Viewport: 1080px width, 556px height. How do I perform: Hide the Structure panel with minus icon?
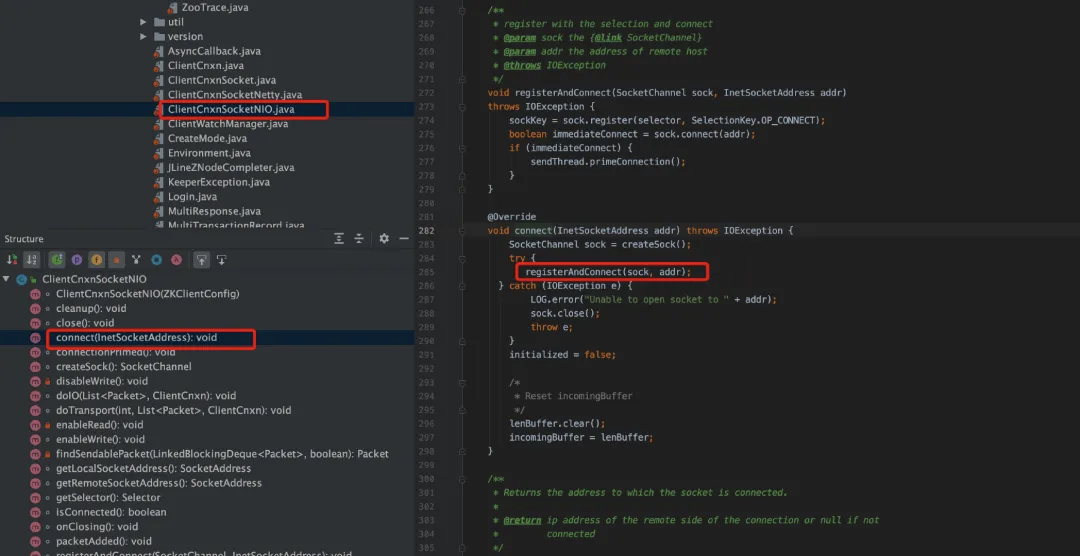(404, 238)
